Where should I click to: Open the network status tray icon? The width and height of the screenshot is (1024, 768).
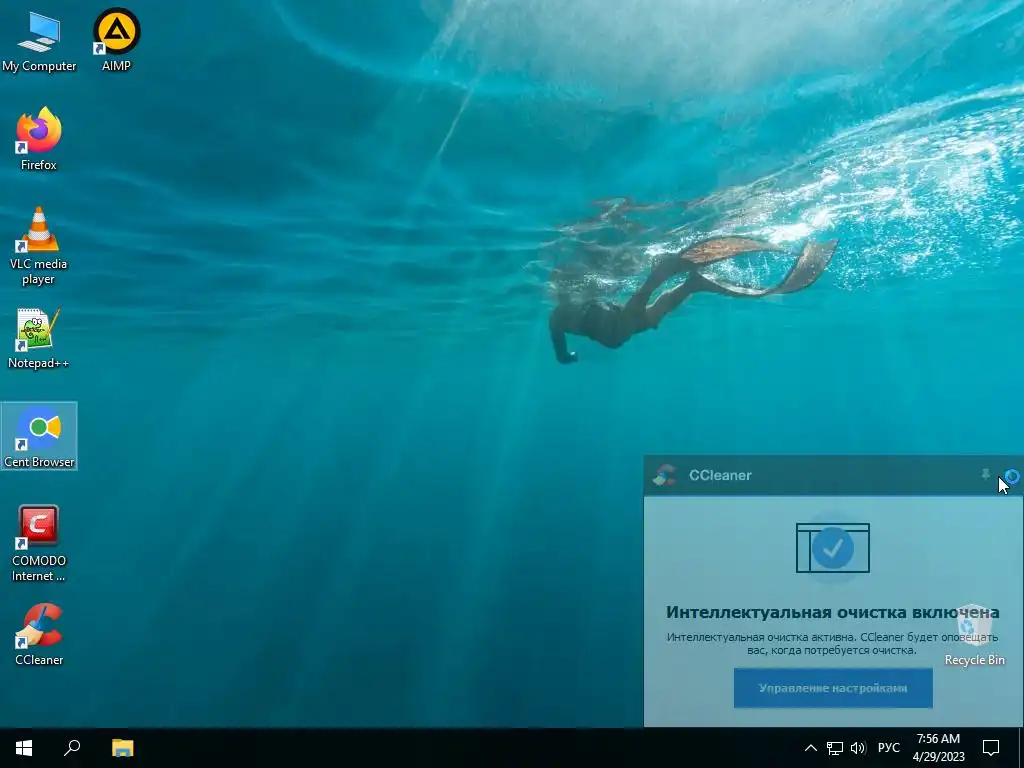pyautogui.click(x=835, y=748)
